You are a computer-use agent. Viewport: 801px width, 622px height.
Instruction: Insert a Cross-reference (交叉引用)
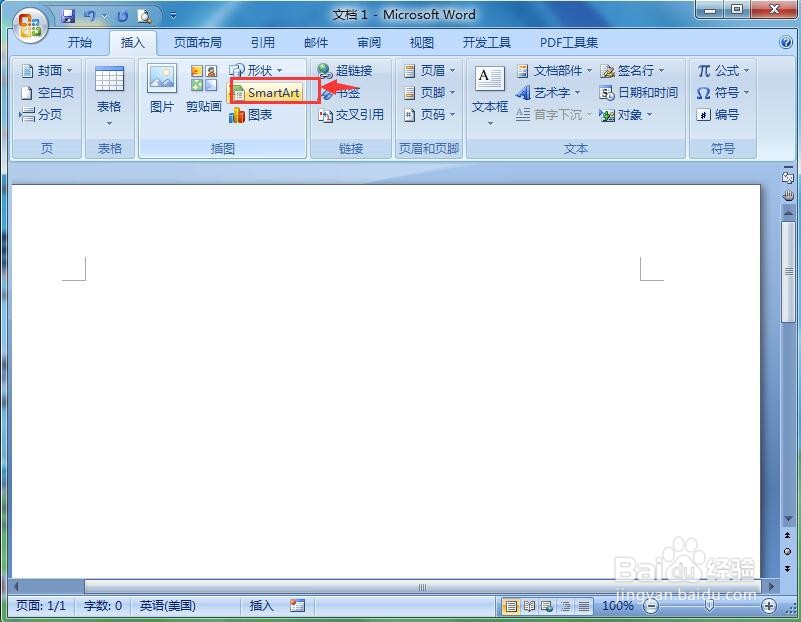pyautogui.click(x=351, y=115)
